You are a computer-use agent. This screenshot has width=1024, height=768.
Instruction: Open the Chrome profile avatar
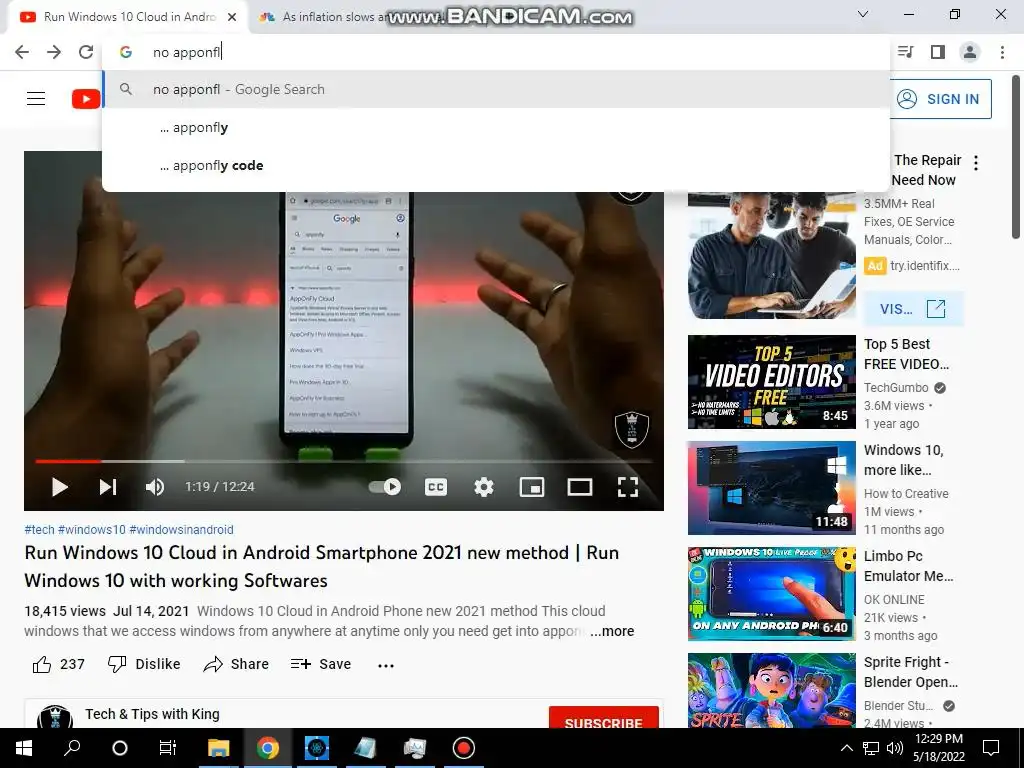pyautogui.click(x=970, y=52)
